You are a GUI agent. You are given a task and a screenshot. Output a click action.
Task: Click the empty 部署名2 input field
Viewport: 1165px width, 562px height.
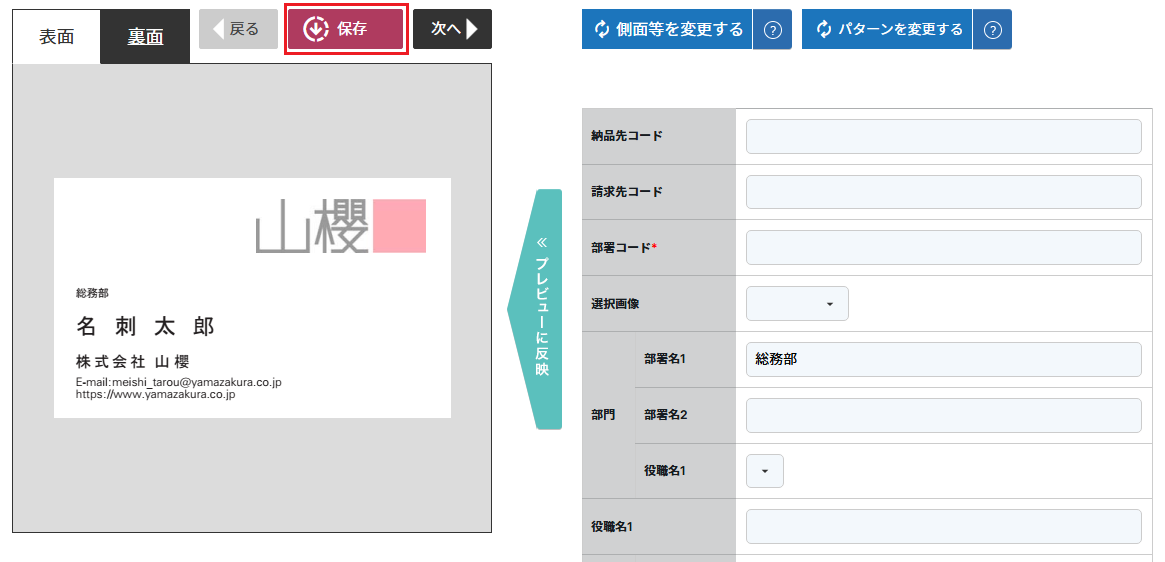[x=944, y=416]
